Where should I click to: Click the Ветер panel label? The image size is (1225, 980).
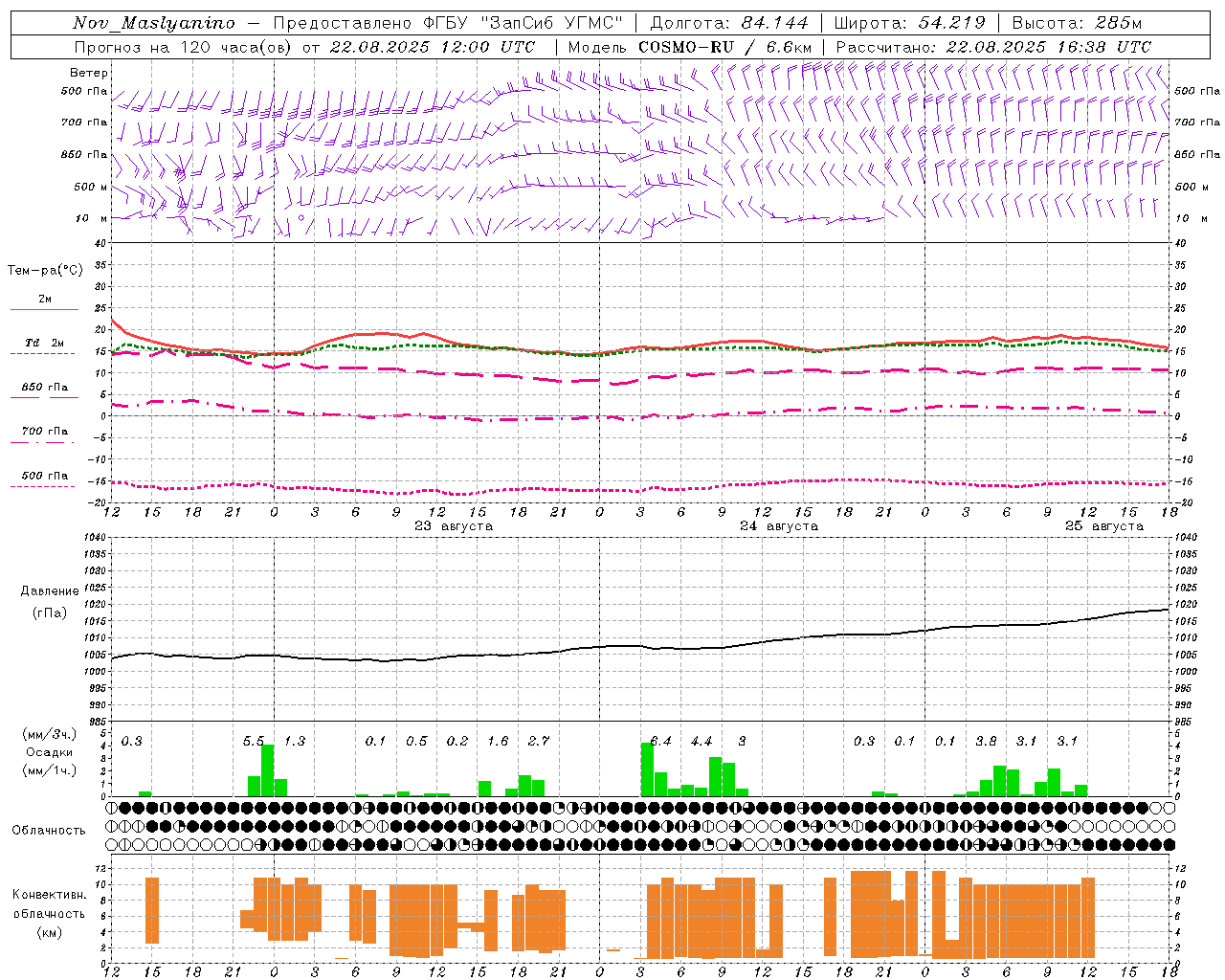(89, 73)
